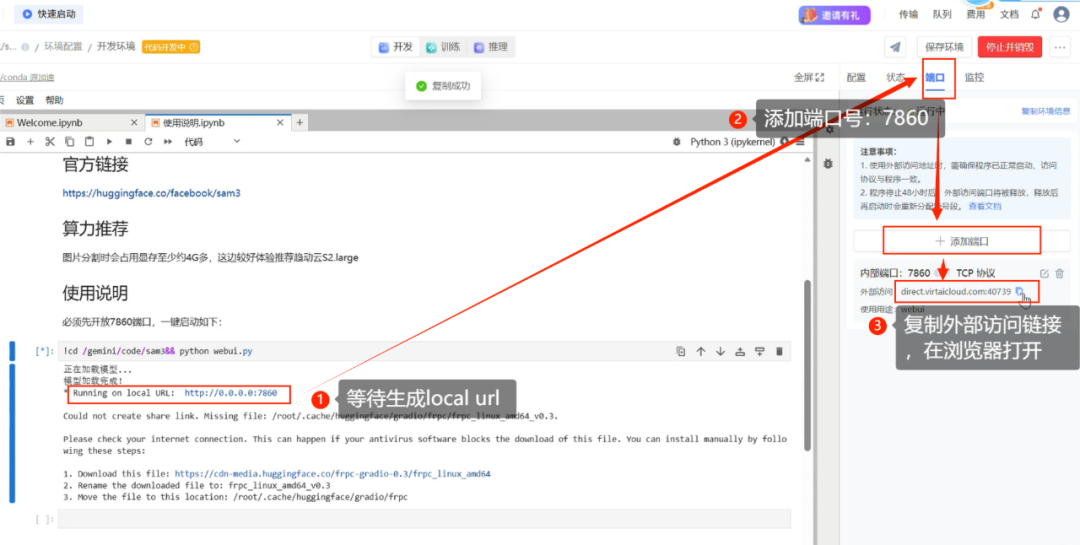Open 费用 in the top navigation
The width and height of the screenshot is (1080, 545).
pyautogui.click(x=975, y=14)
